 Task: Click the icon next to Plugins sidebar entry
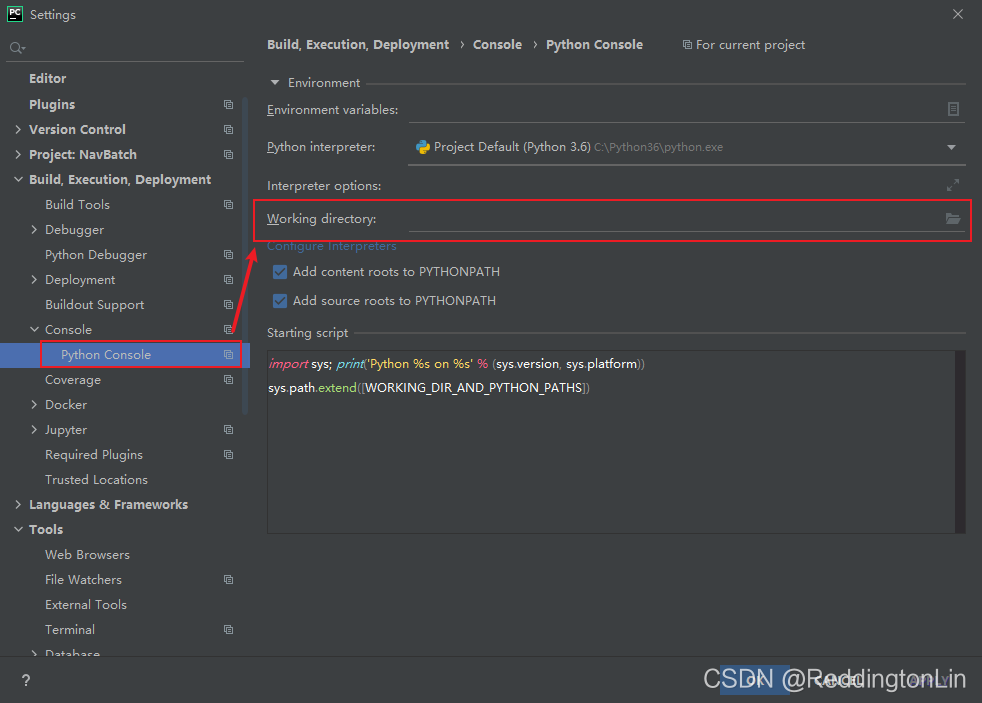[x=228, y=104]
